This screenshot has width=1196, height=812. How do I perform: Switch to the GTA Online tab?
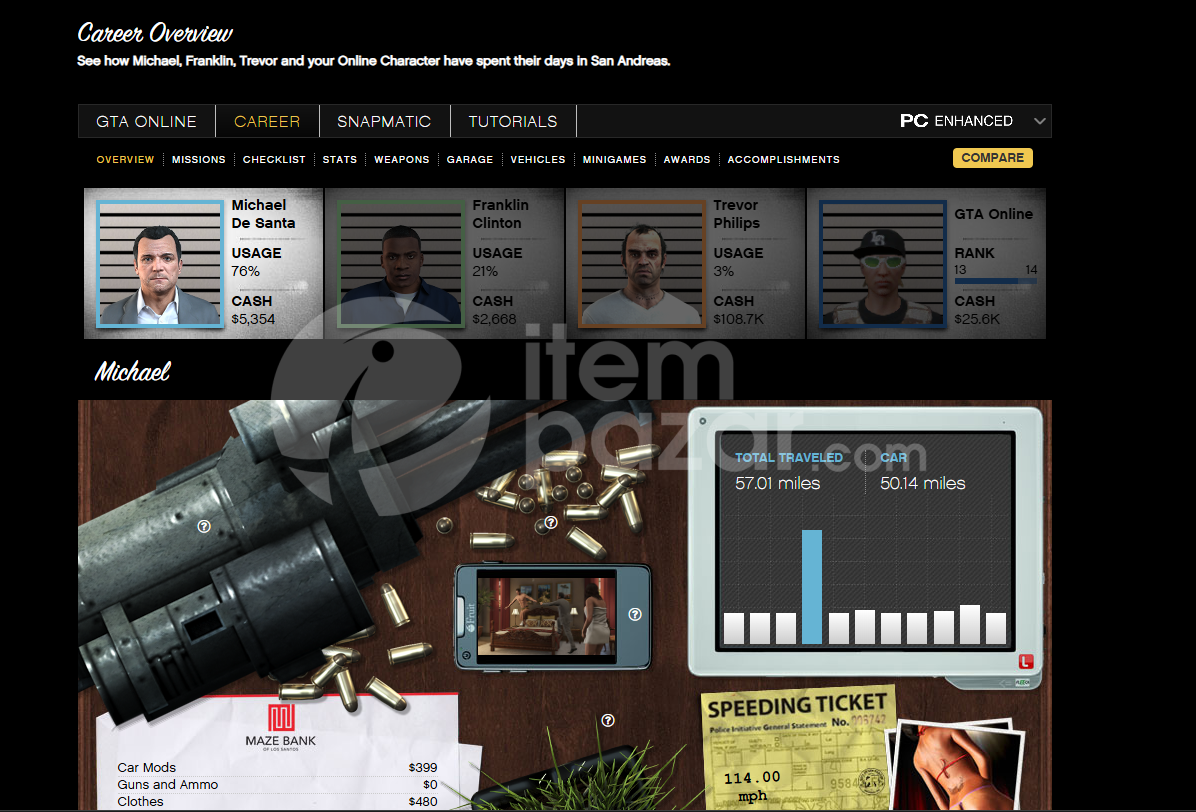(146, 121)
